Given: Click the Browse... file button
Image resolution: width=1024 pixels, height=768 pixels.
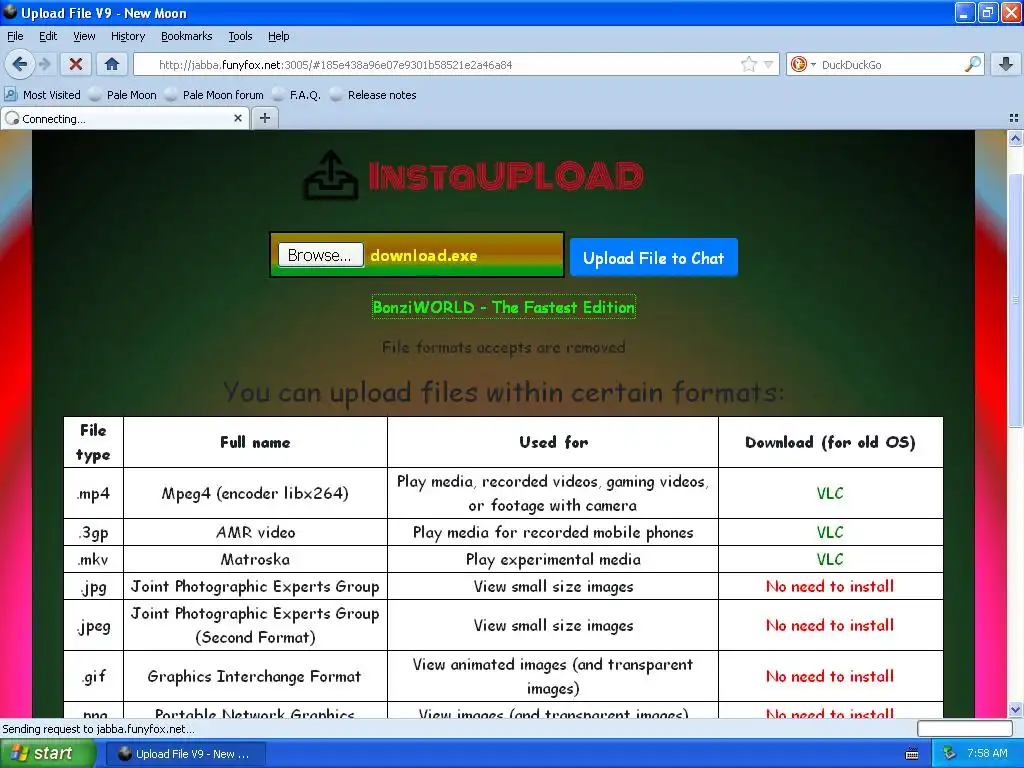Looking at the screenshot, I should (320, 255).
